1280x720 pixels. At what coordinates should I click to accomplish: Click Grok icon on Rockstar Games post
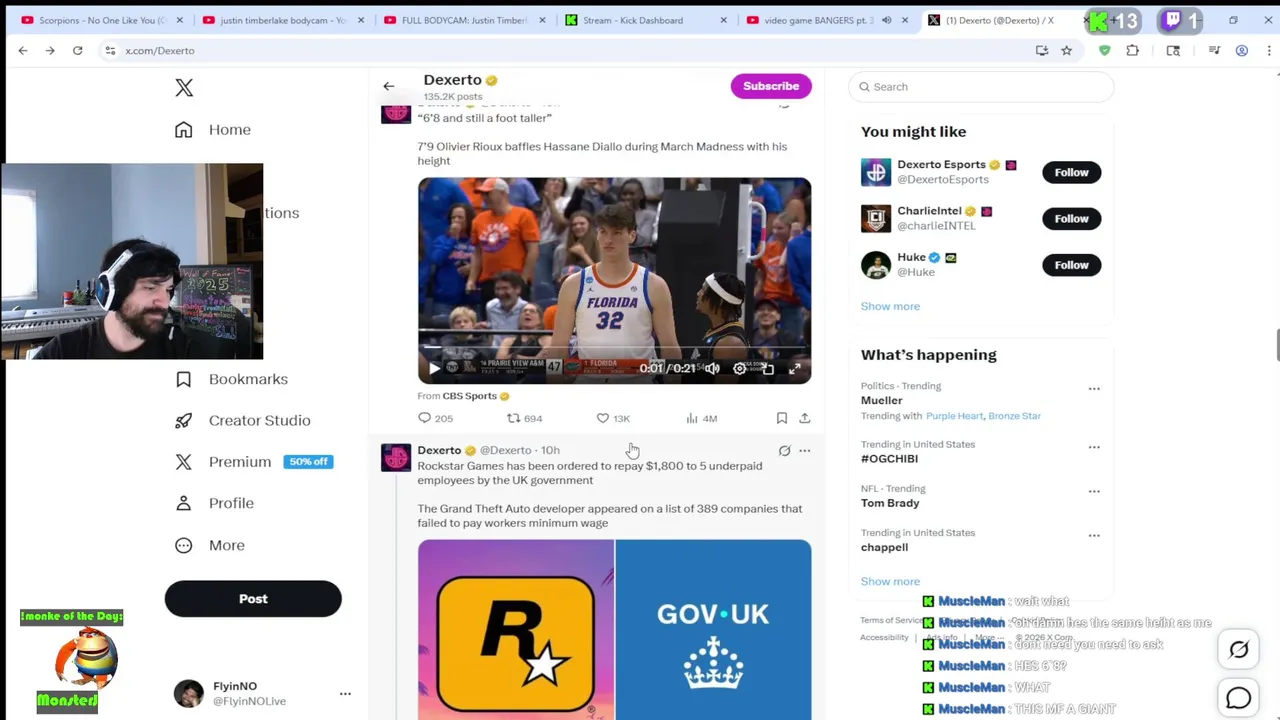pyautogui.click(x=785, y=451)
